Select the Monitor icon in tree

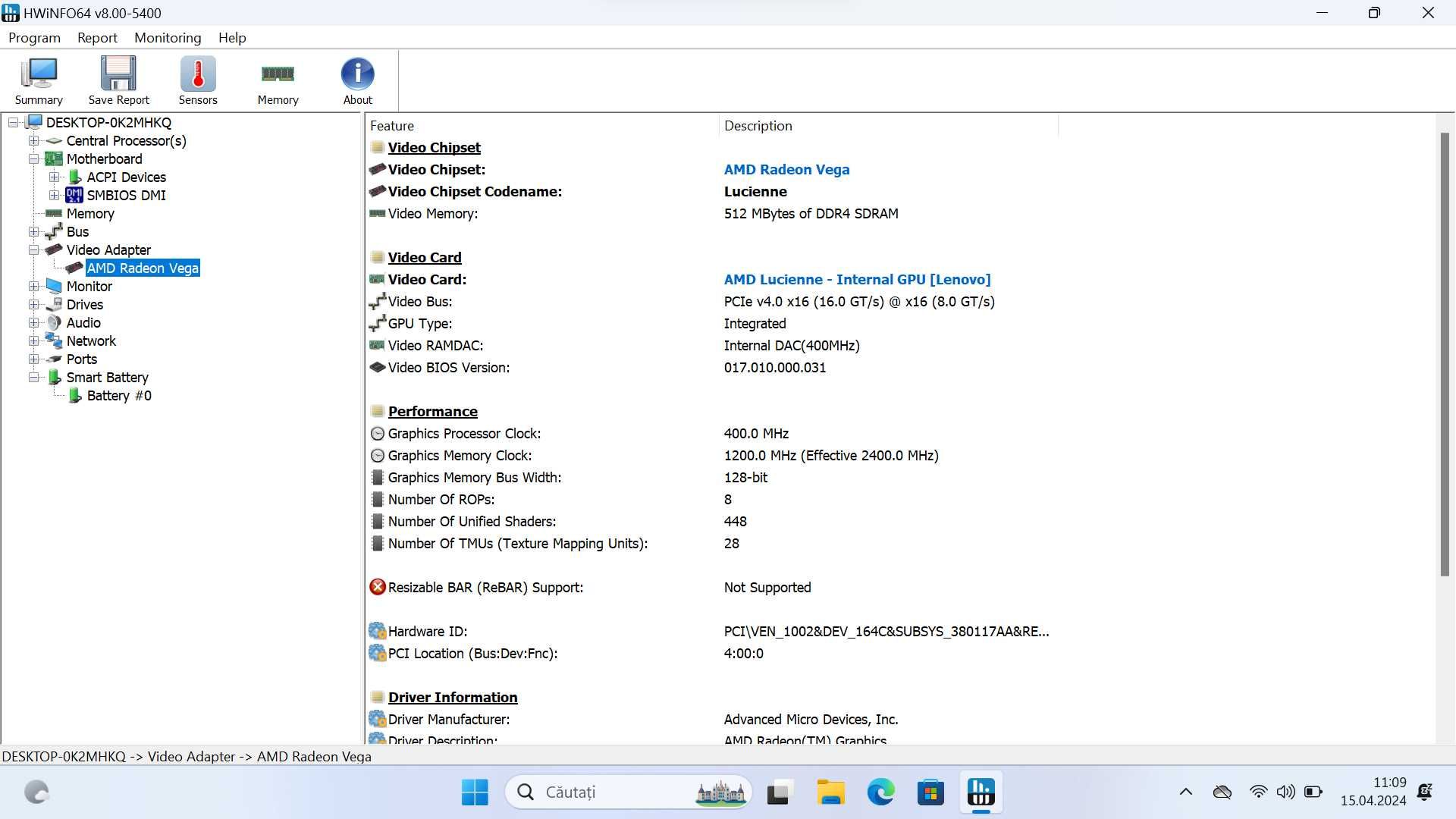click(54, 286)
